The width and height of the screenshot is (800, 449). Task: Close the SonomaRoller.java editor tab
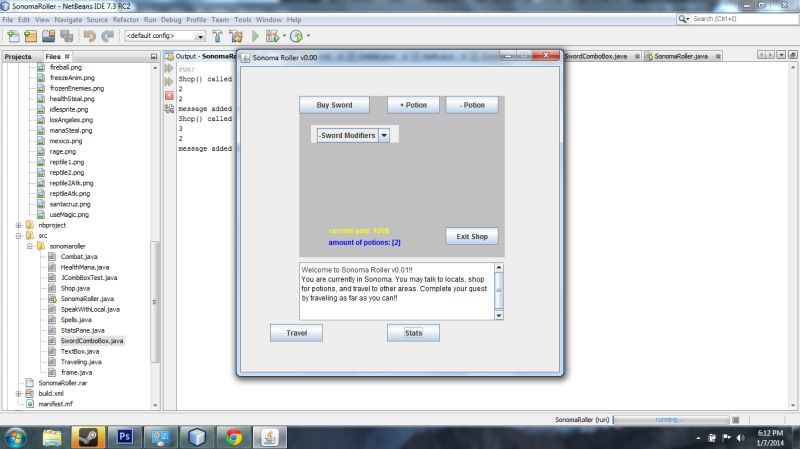click(x=718, y=56)
